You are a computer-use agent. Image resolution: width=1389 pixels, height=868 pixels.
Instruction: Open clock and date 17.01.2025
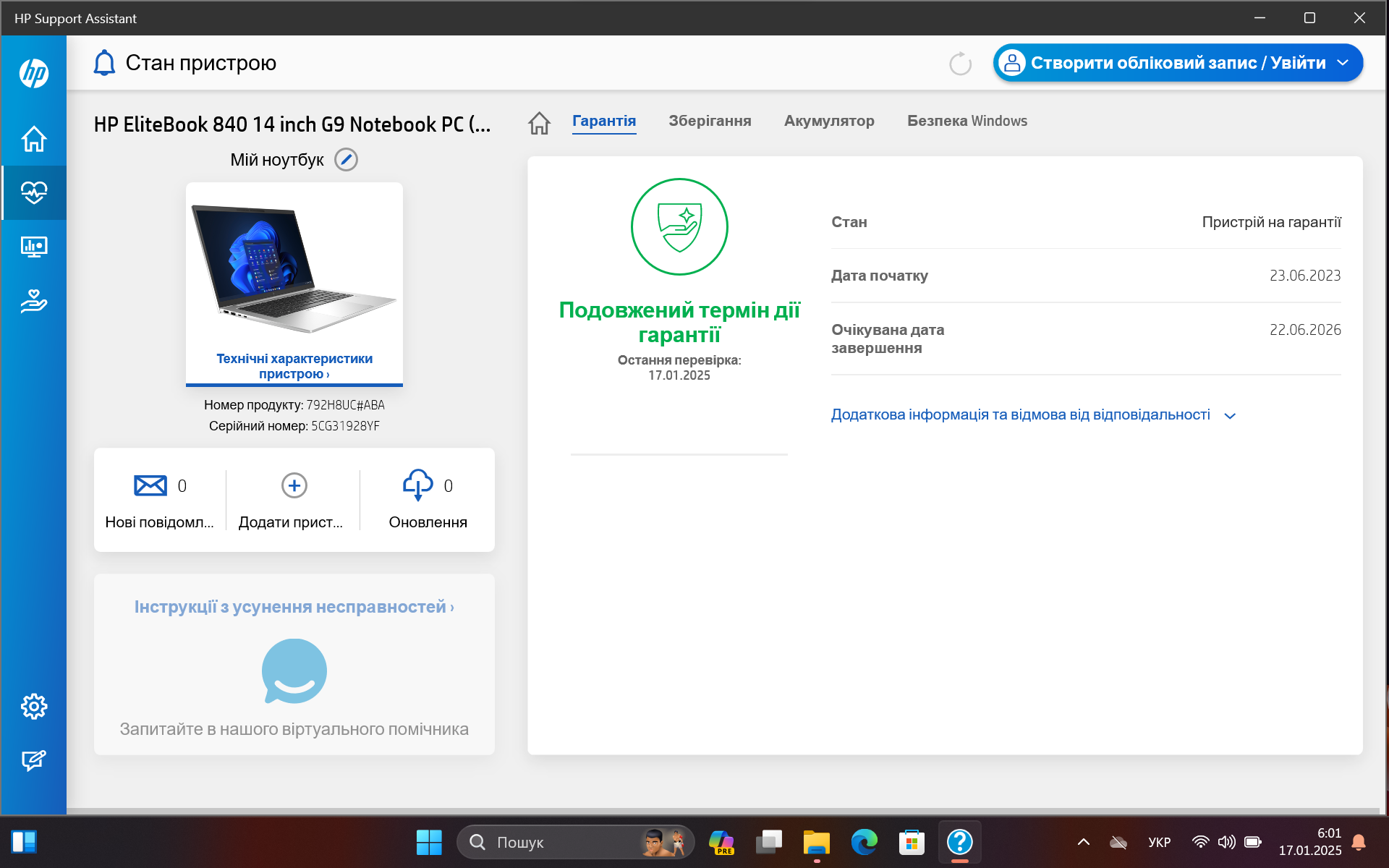point(1309,842)
